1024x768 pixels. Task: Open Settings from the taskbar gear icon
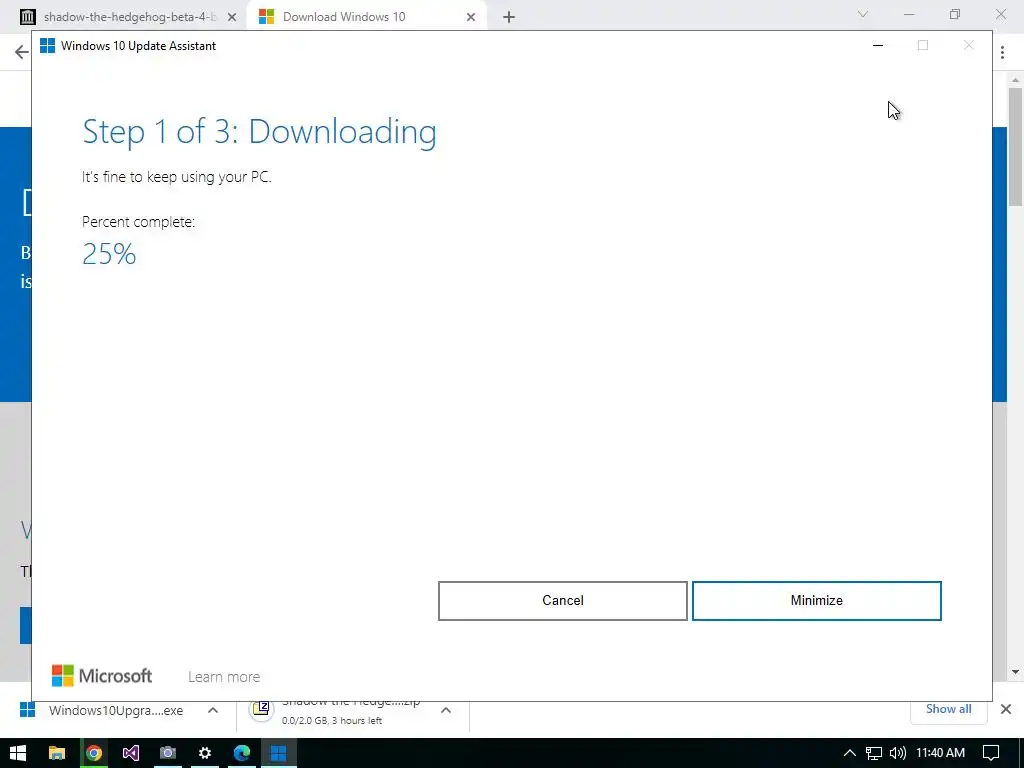coord(204,753)
